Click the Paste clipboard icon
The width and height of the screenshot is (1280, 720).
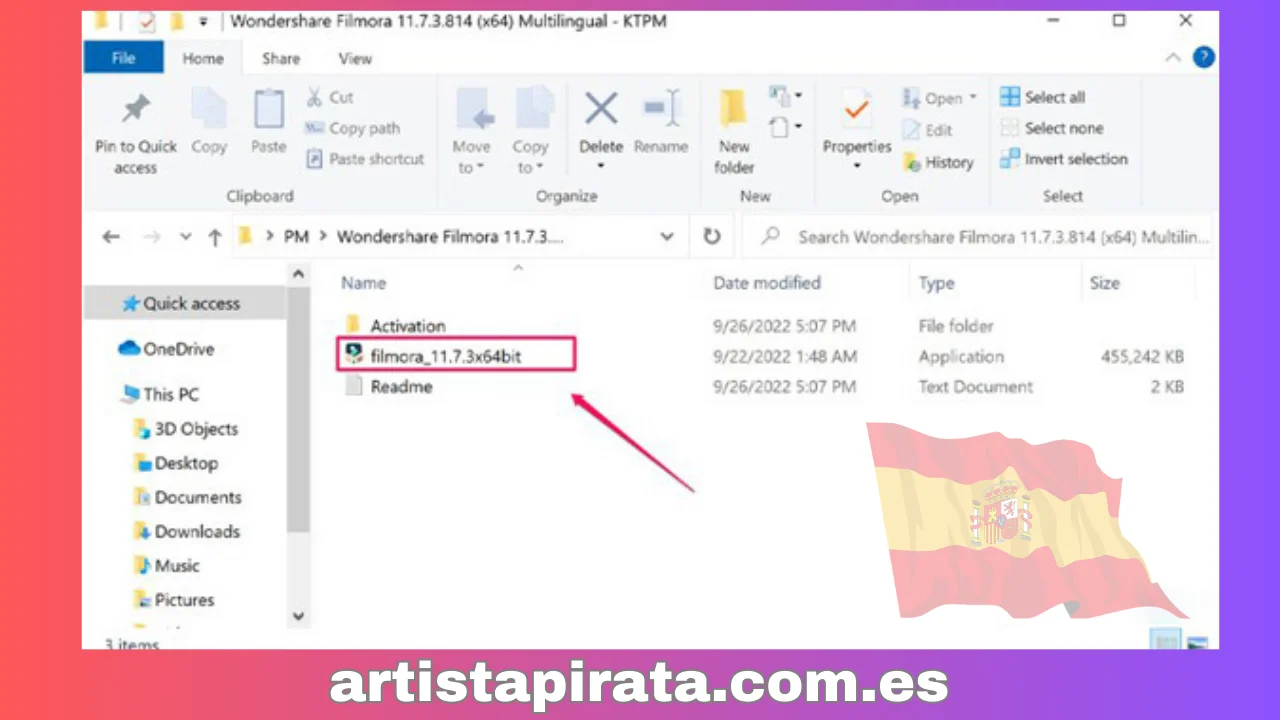point(268,108)
